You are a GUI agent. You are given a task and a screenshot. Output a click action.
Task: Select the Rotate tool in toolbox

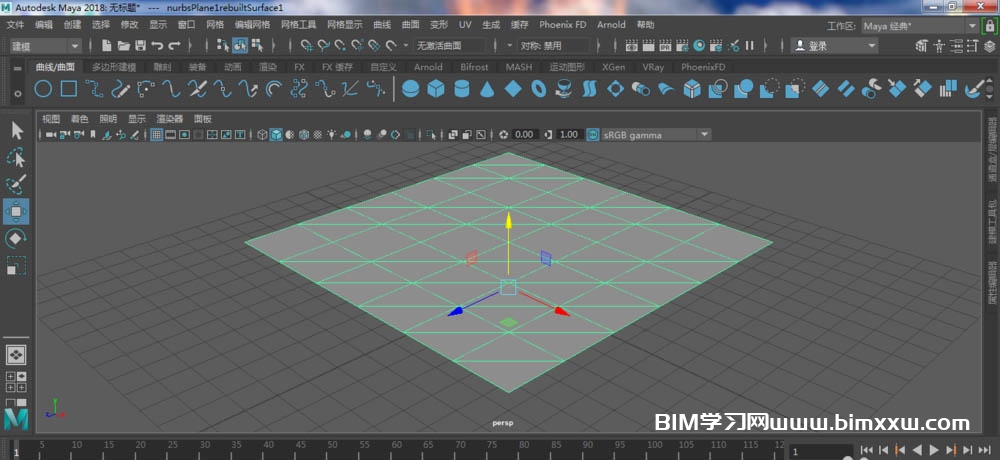point(17,239)
